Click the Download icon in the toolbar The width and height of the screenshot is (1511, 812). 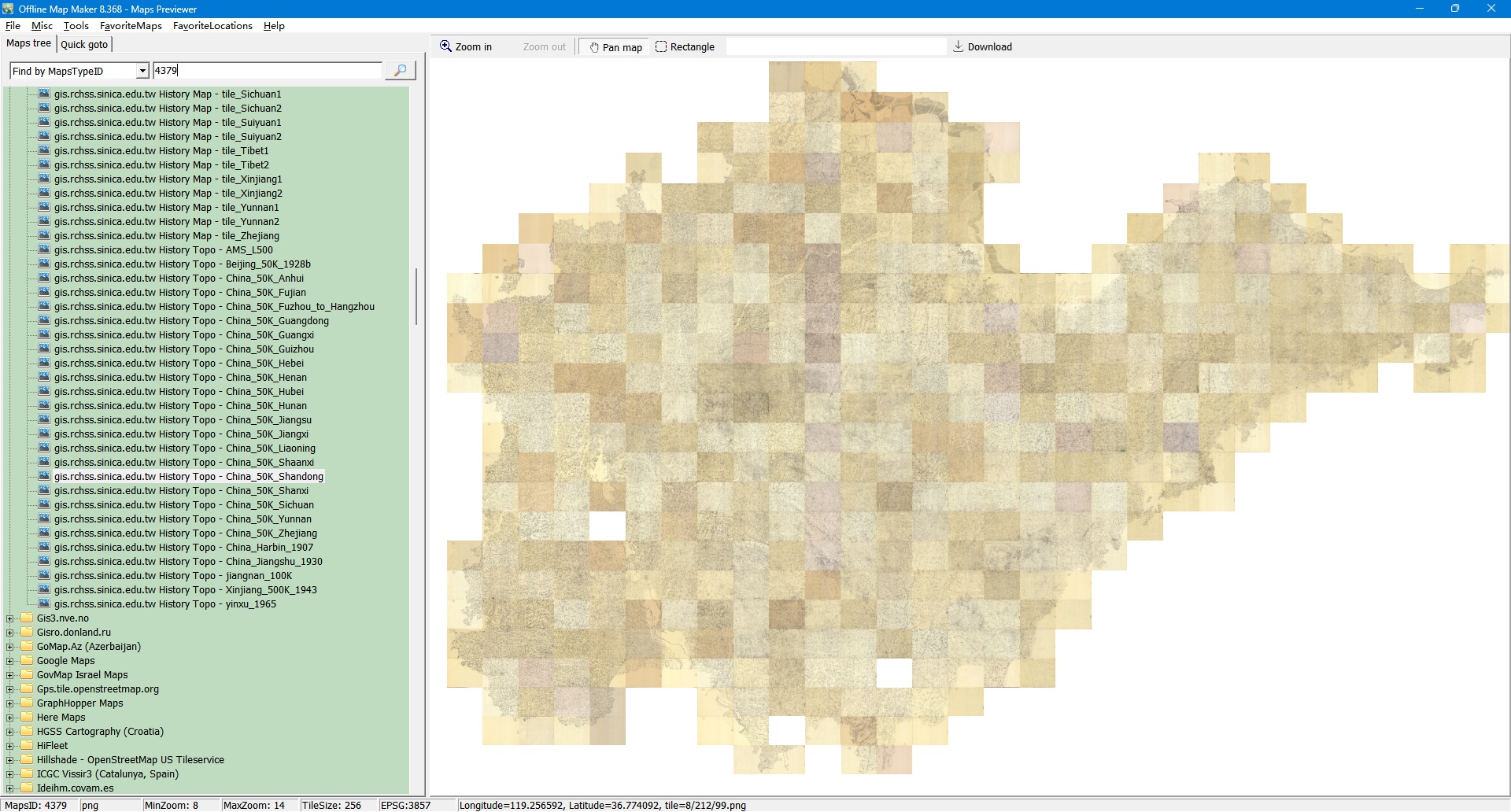point(958,46)
